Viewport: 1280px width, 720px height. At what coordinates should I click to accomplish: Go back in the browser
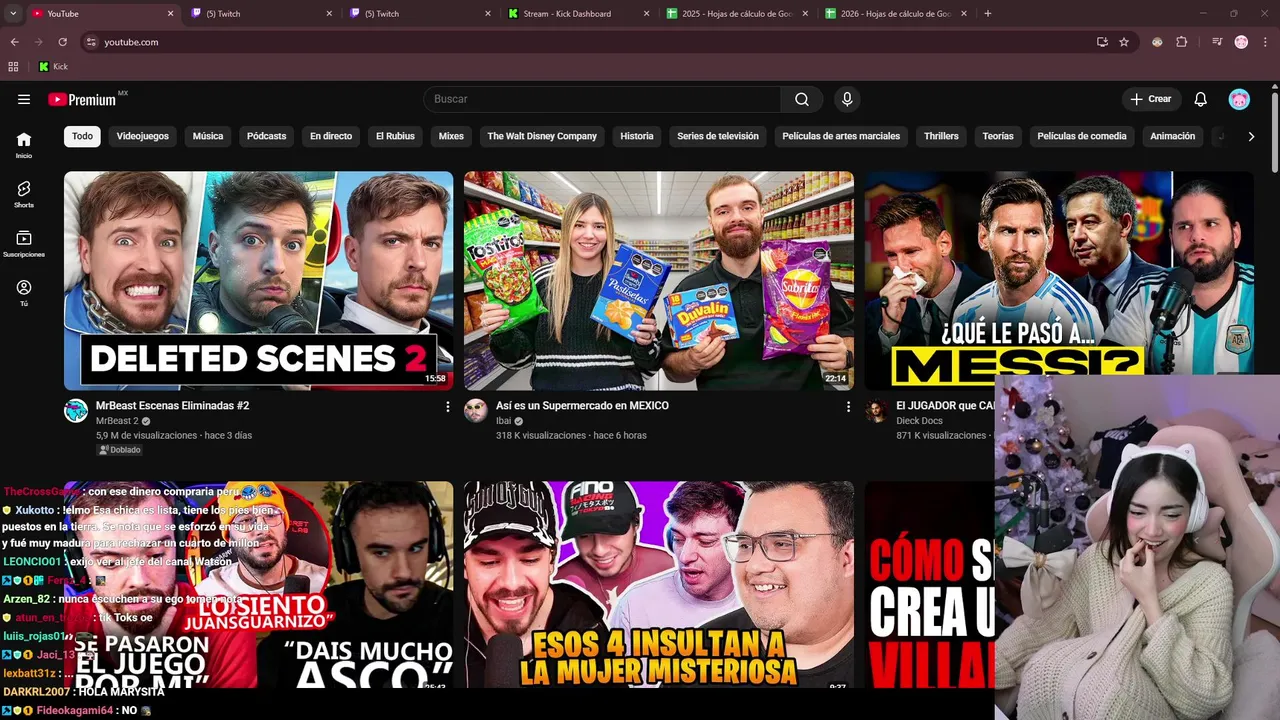coord(14,42)
